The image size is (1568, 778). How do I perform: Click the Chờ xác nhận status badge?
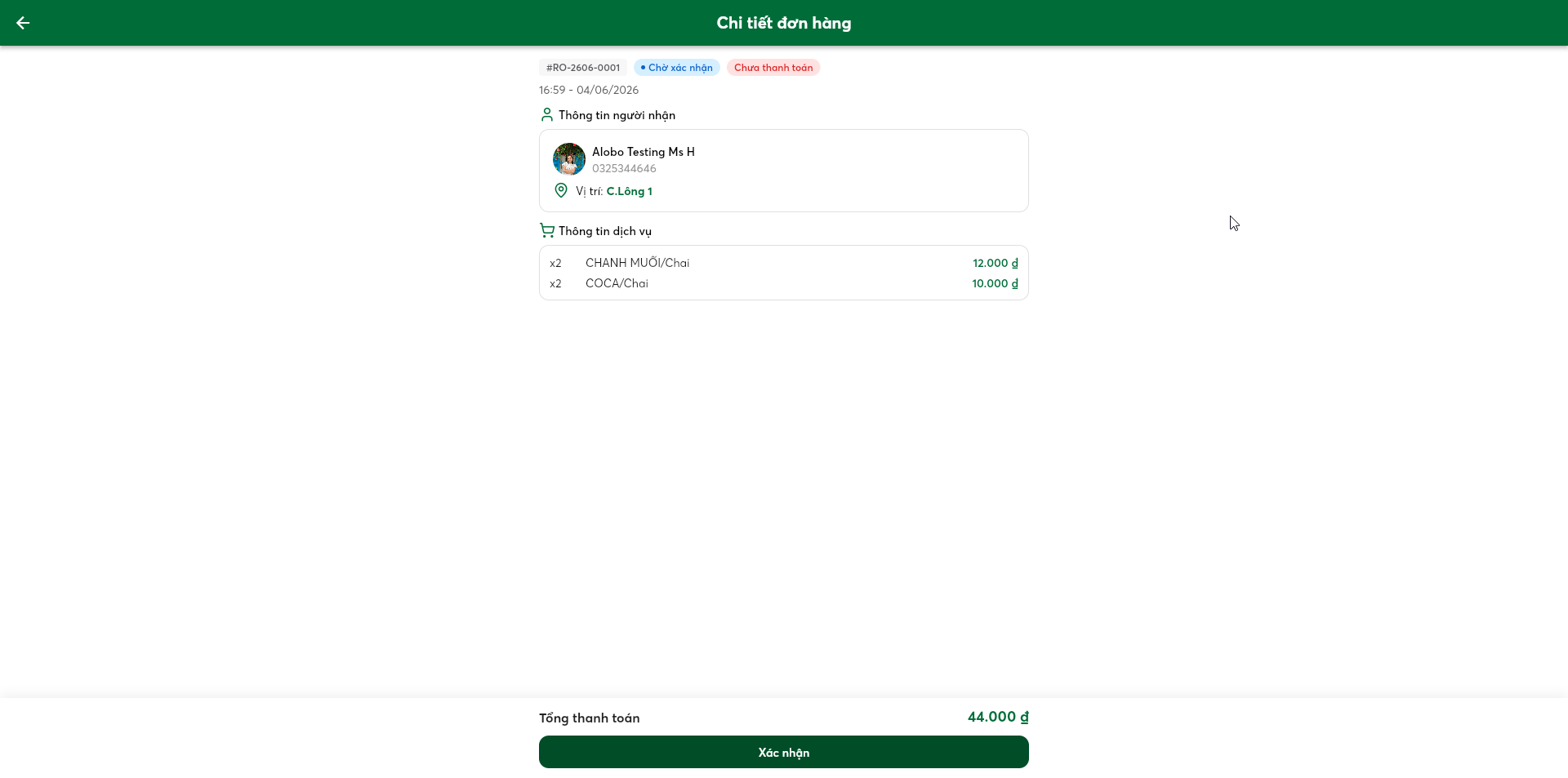pos(677,68)
